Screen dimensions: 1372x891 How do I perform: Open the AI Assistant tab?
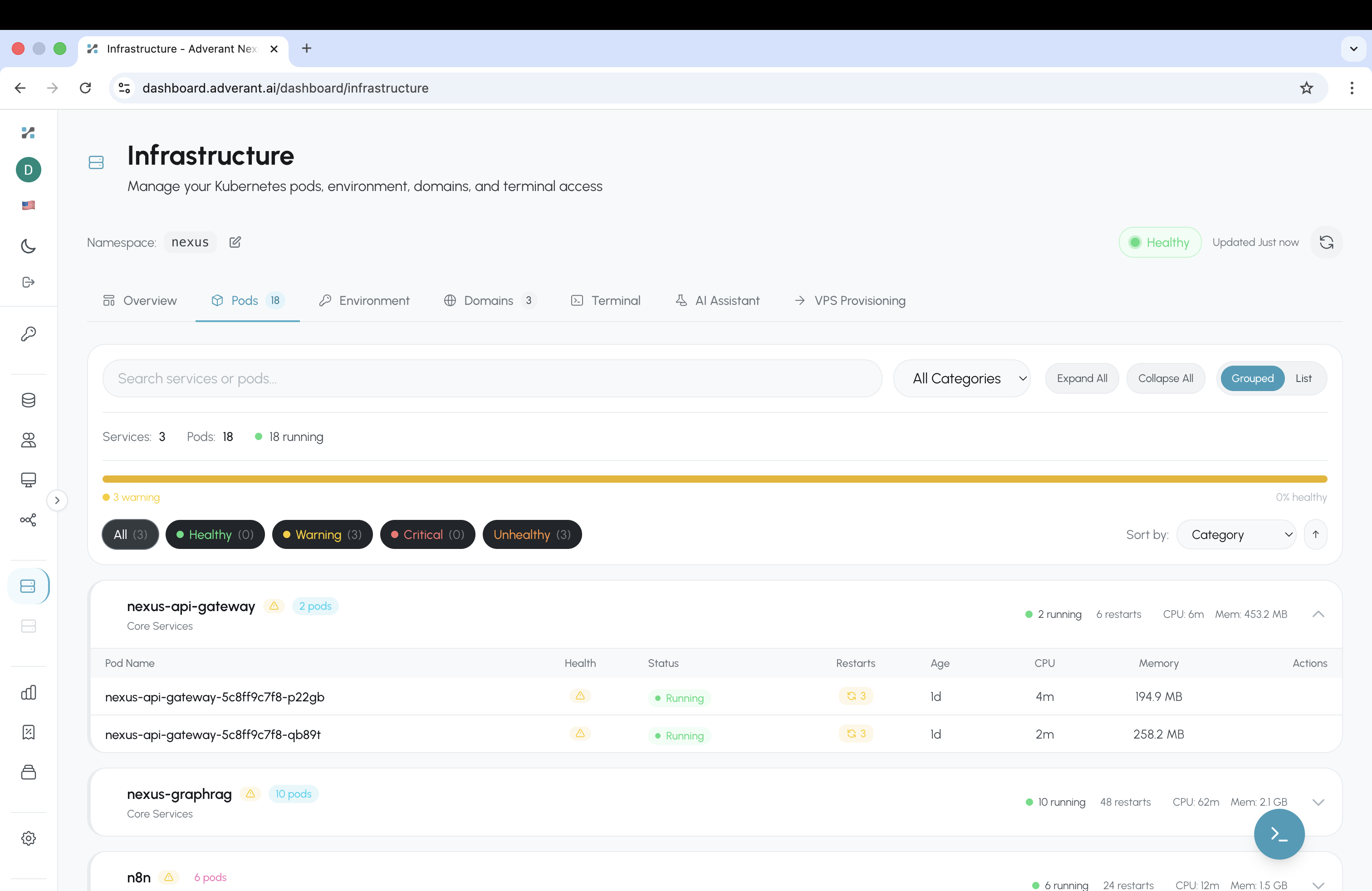click(717, 300)
